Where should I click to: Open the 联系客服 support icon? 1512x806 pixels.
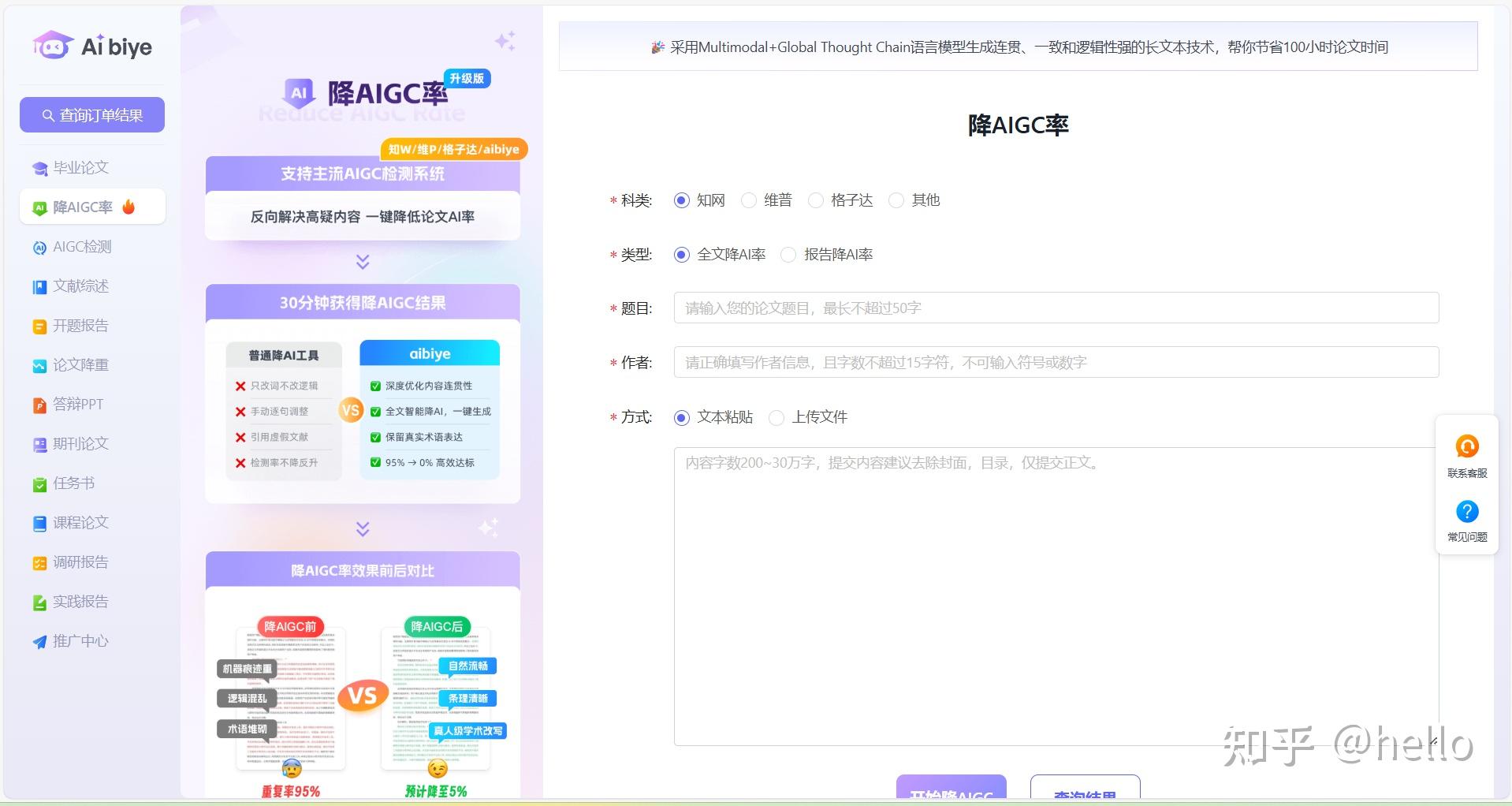[x=1466, y=446]
